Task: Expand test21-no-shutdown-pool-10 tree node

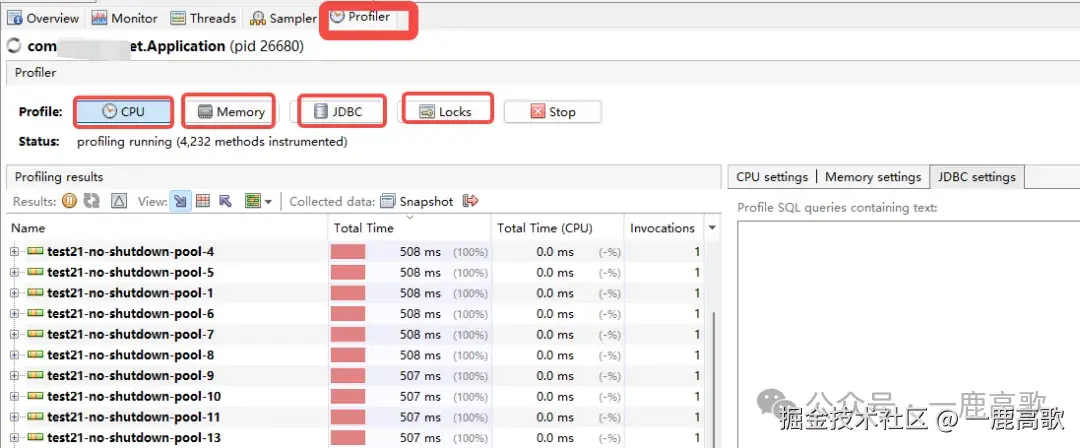Action: coord(14,396)
